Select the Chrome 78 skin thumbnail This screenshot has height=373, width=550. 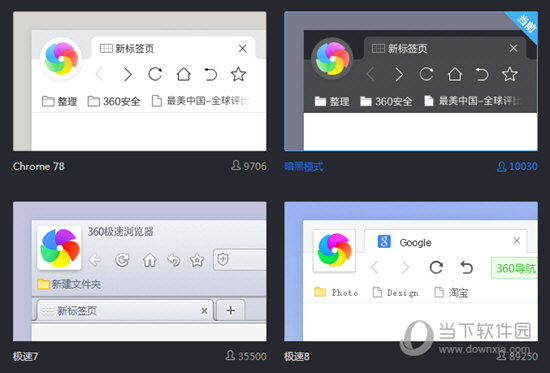140,81
